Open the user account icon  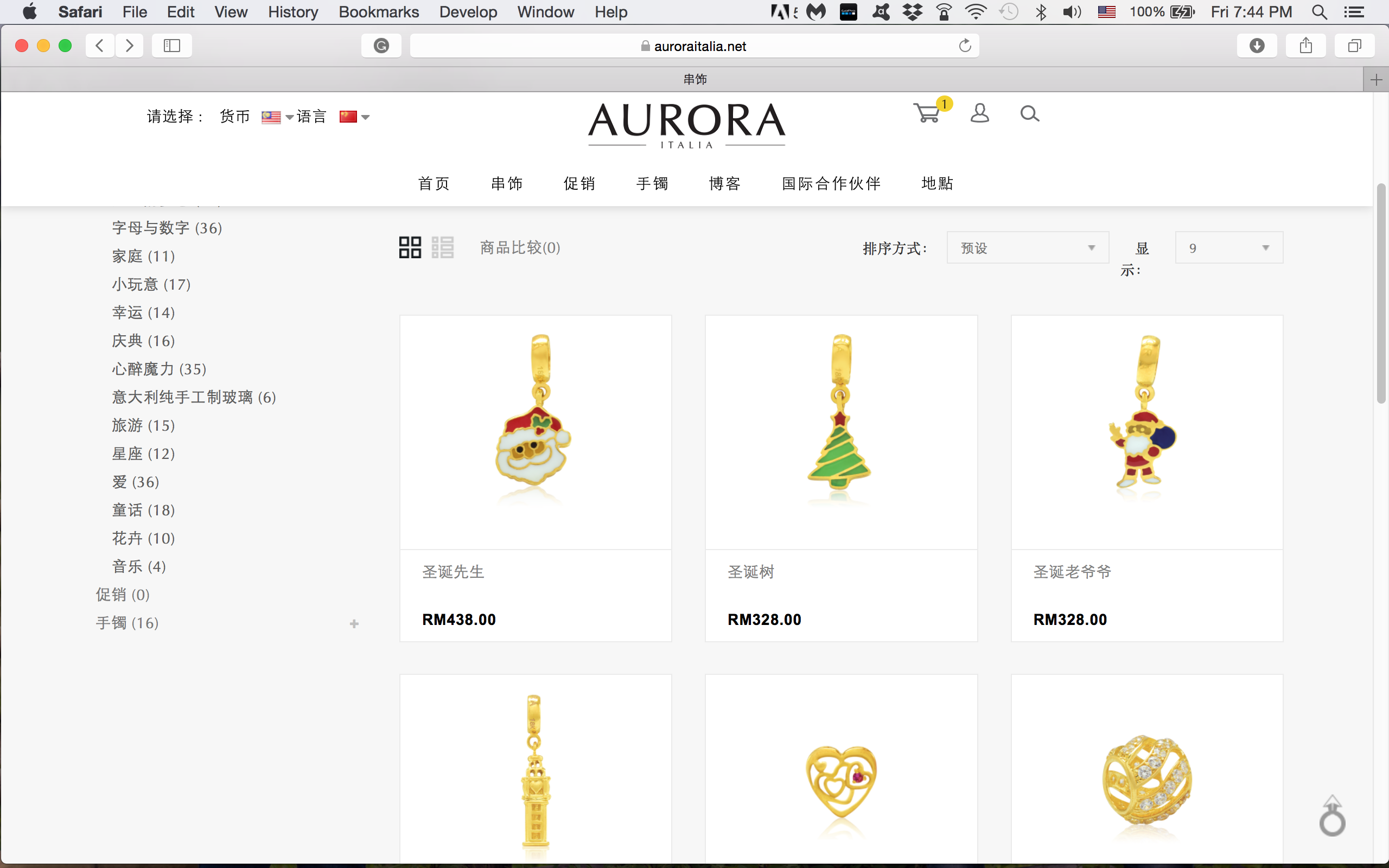tap(980, 113)
